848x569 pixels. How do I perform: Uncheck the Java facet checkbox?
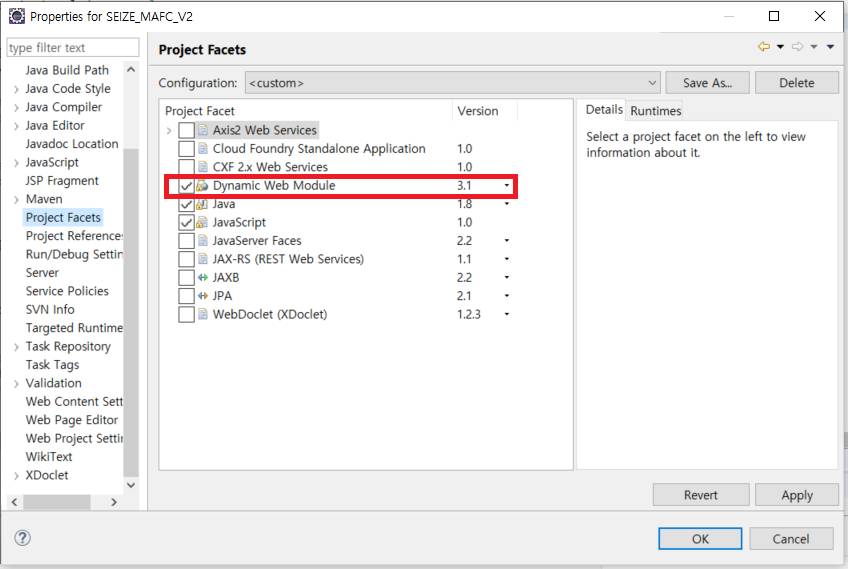point(187,204)
